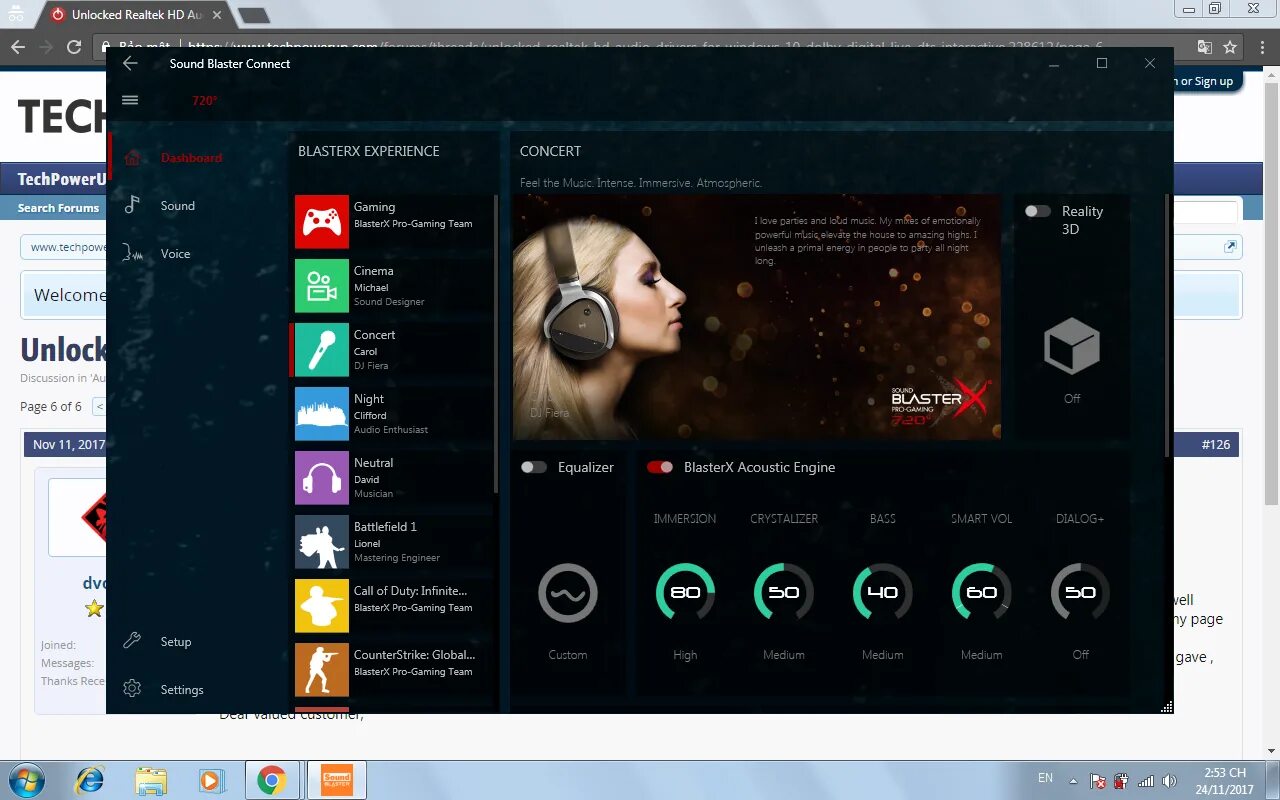Adjust the Smart Vol dial at 60
The width and height of the screenshot is (1280, 800).
point(982,593)
